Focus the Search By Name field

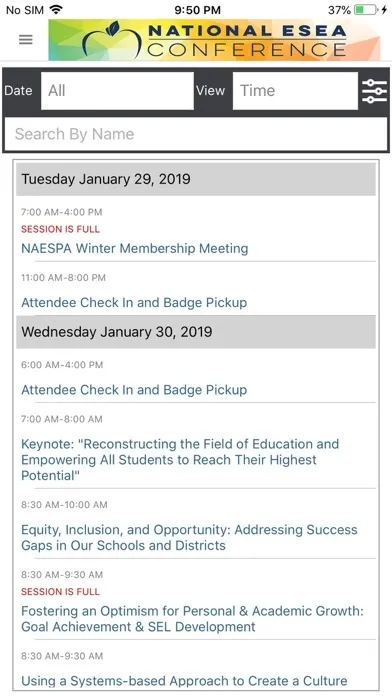point(196,134)
